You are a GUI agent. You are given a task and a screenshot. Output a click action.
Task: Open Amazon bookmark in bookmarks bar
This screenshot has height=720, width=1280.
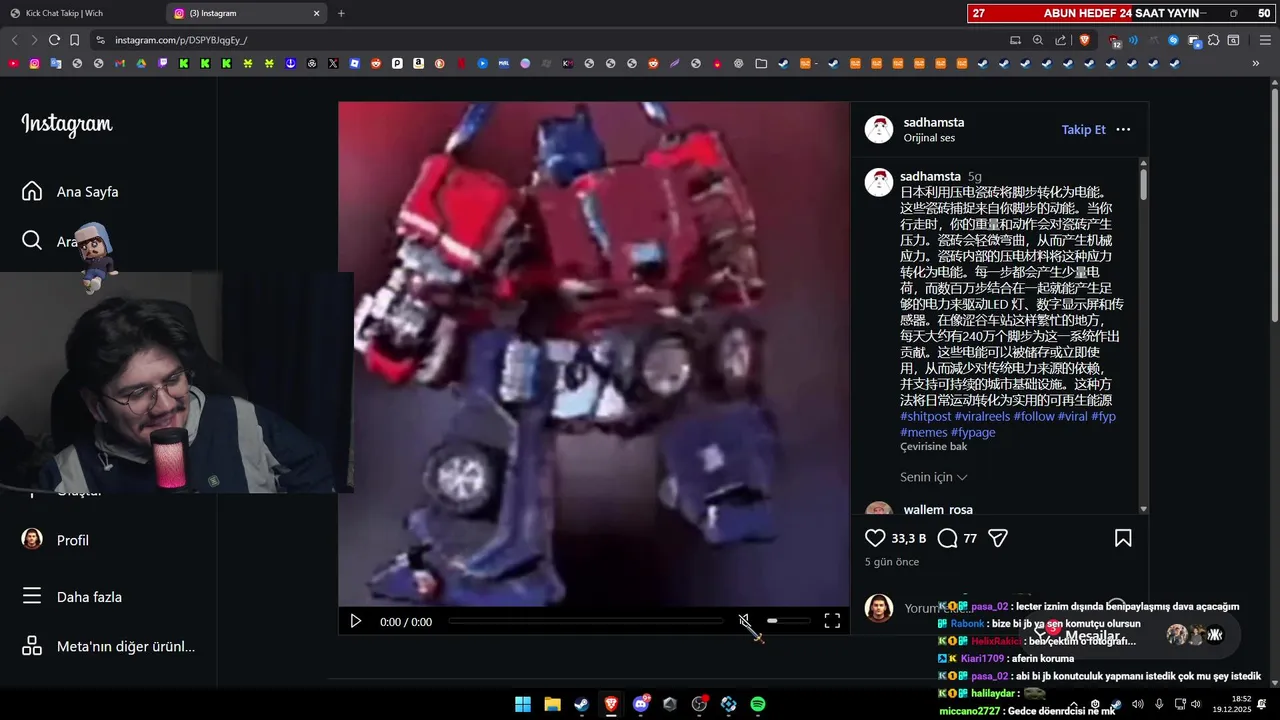coord(418,63)
